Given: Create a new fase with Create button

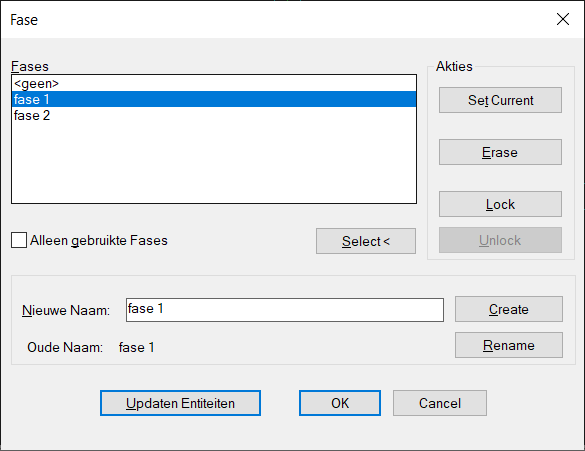Looking at the screenshot, I should pos(509,309).
